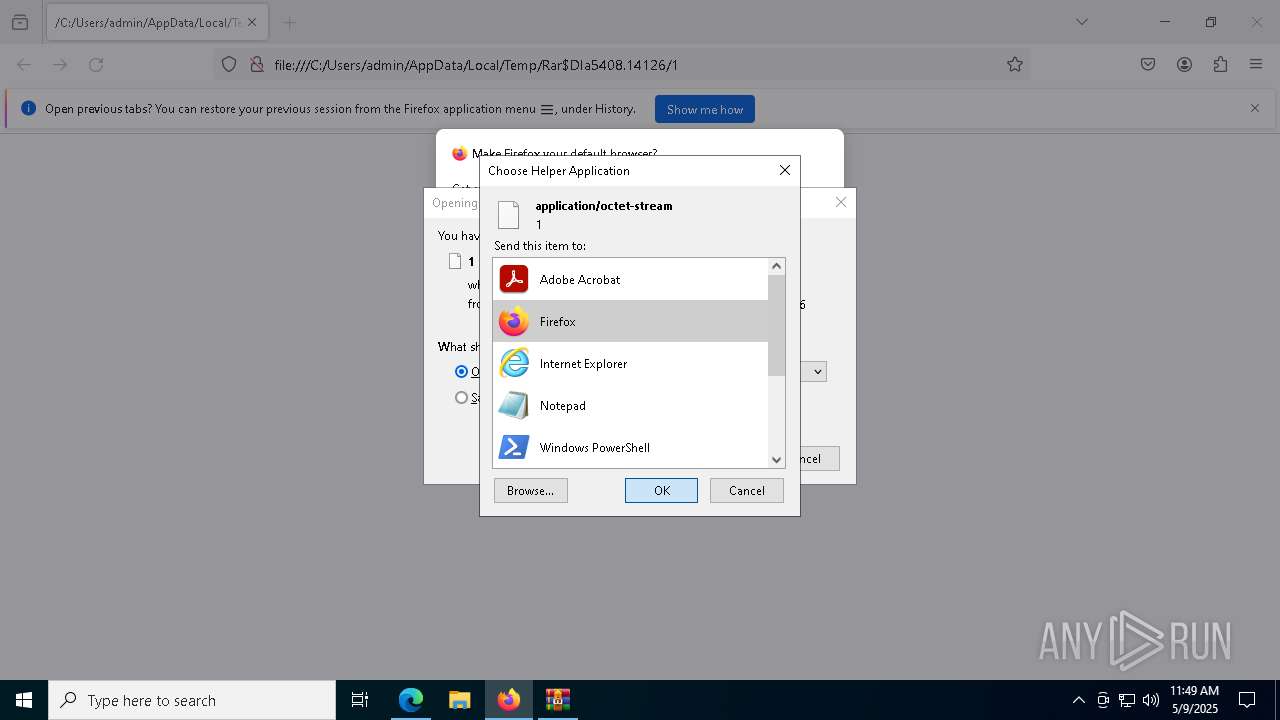
Task: Dismiss the restore session notification bar
Action: tap(1255, 108)
